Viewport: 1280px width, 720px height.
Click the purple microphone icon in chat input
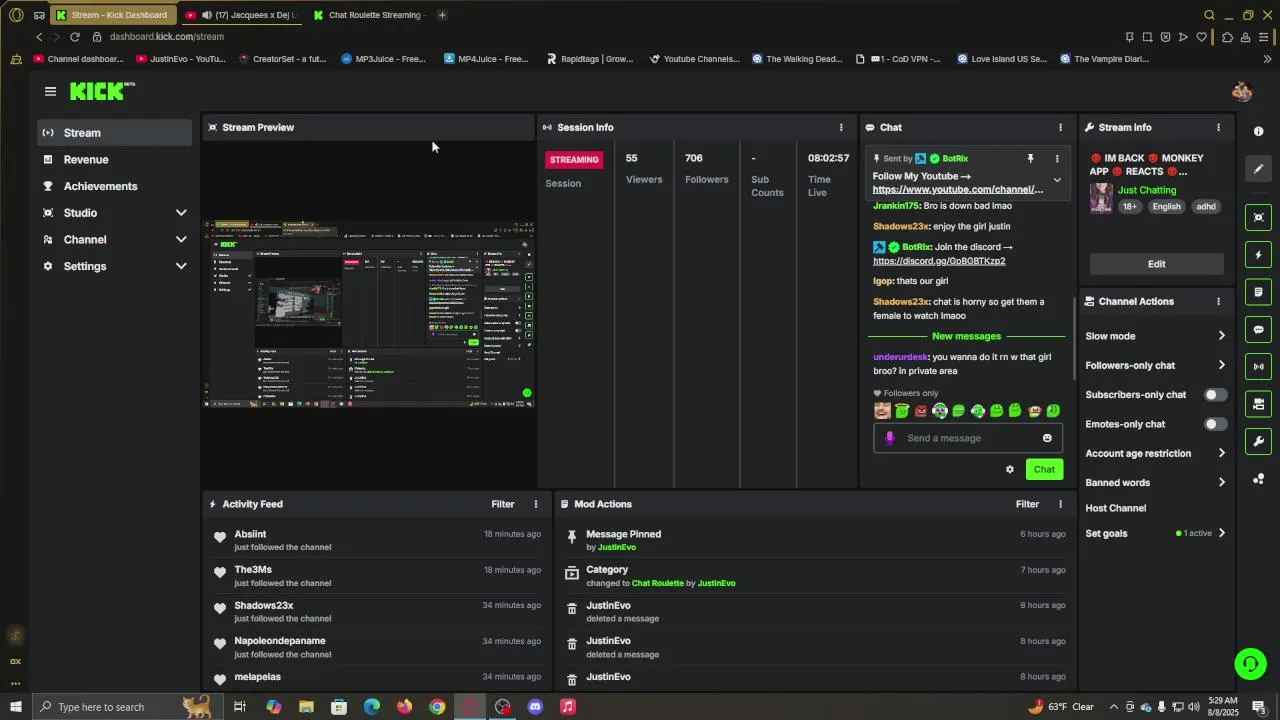pyautogui.click(x=889, y=438)
